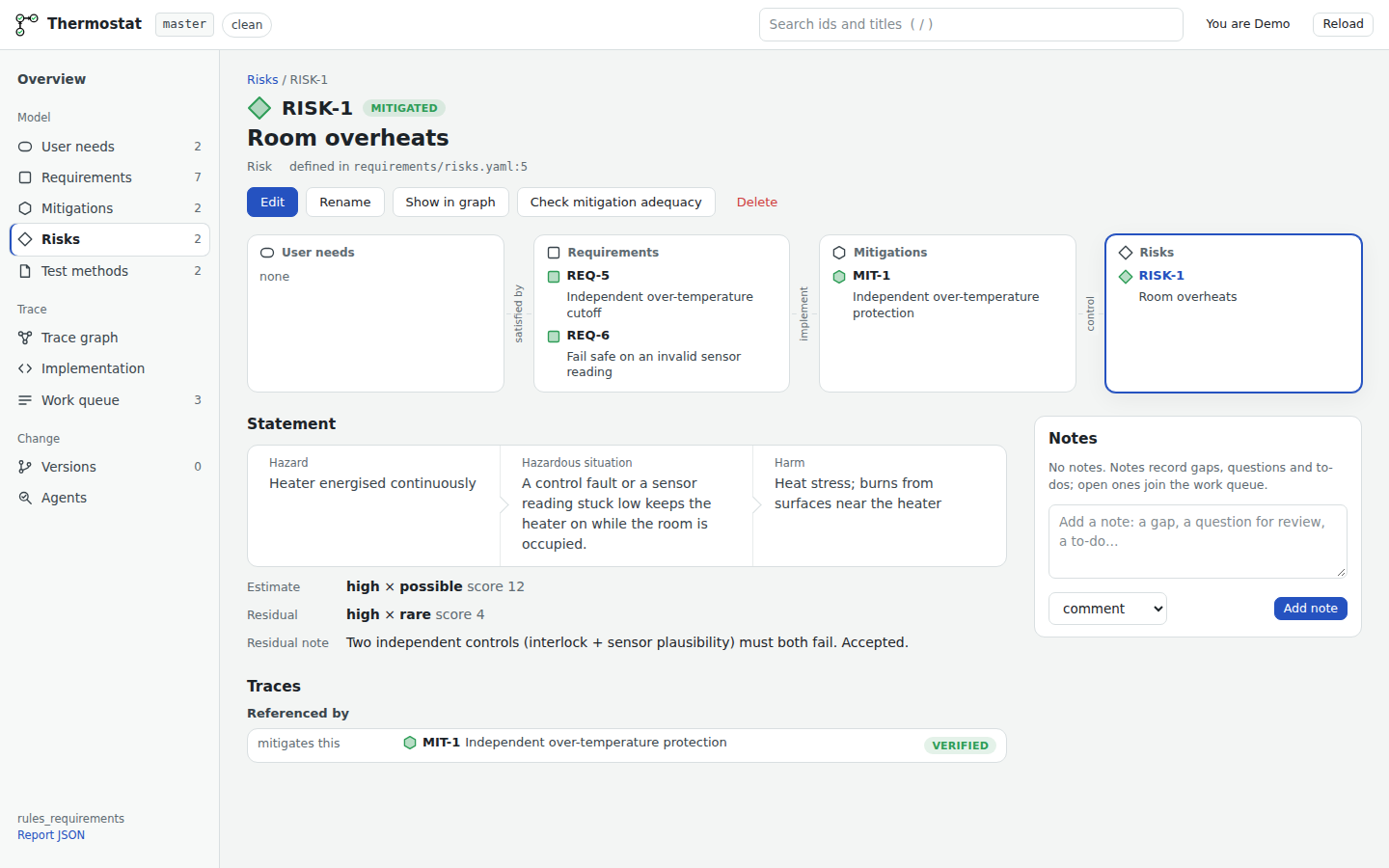
Task: Go to the Requirements section
Action: [110, 177]
